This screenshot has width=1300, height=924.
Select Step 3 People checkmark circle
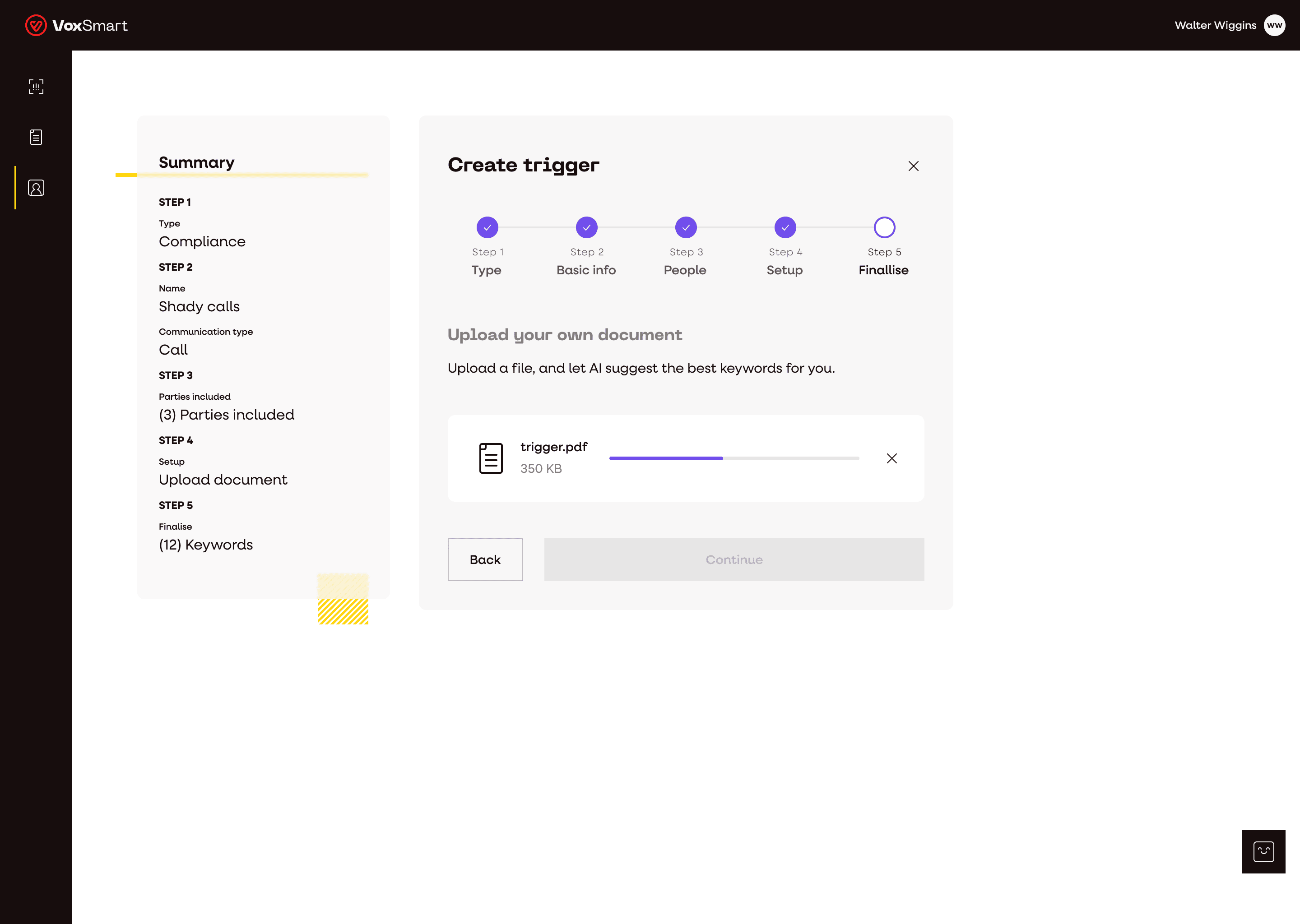click(x=686, y=227)
